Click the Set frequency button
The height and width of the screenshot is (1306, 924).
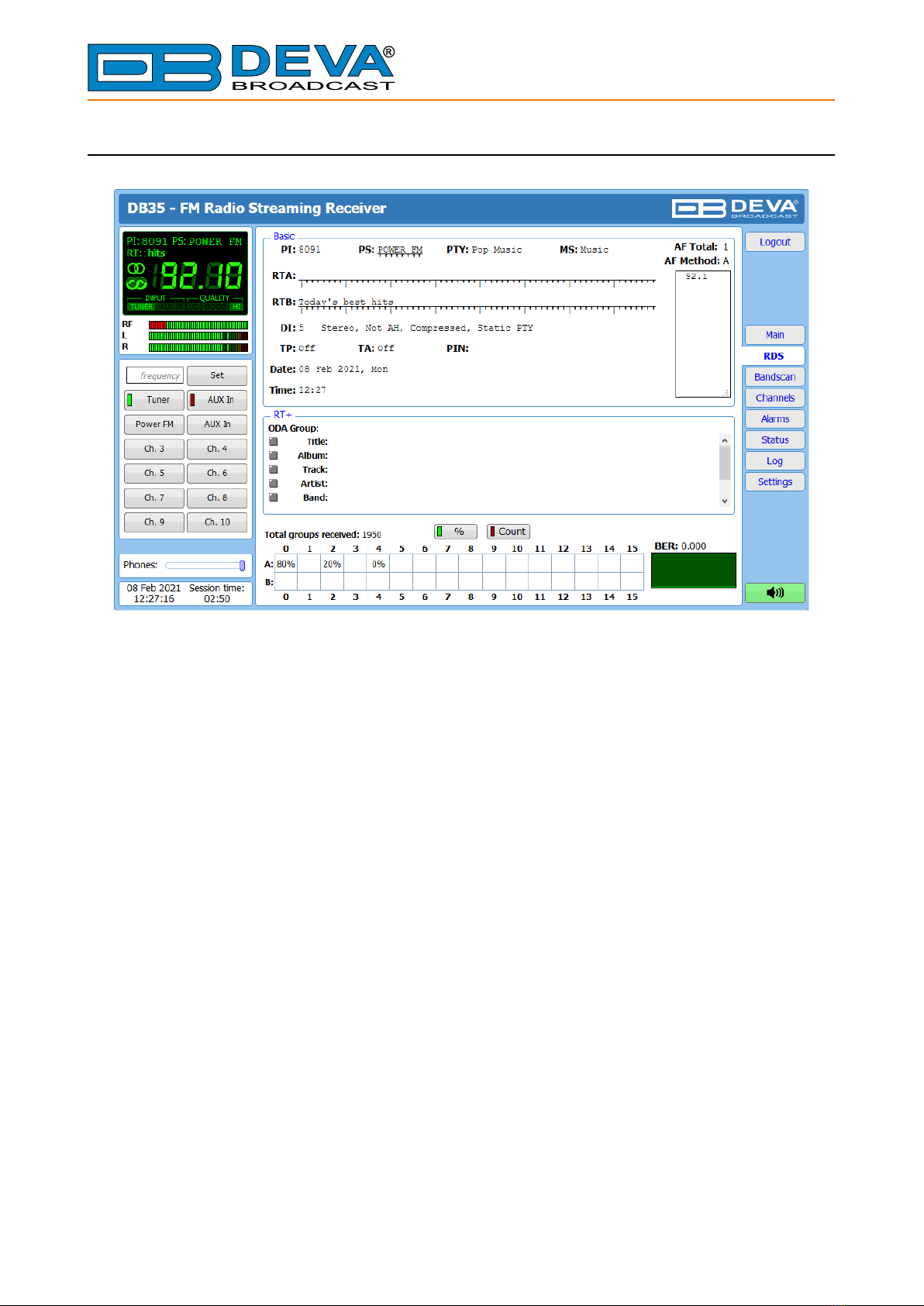click(217, 375)
